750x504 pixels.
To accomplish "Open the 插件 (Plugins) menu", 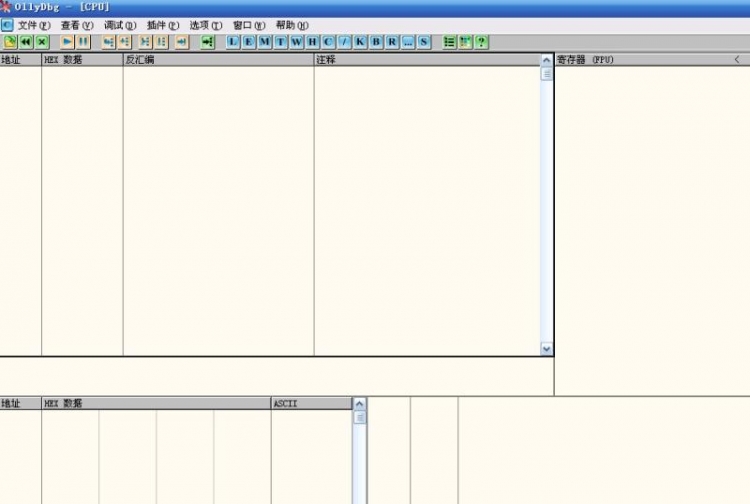I will 163,25.
